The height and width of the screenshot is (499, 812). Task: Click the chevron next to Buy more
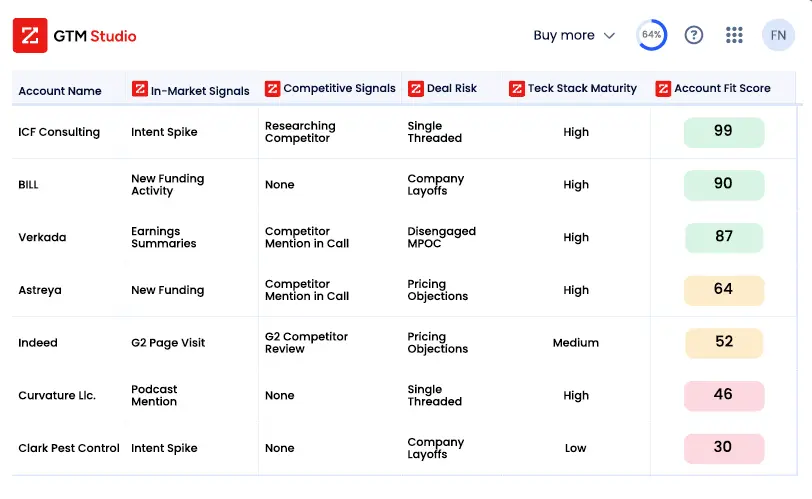[609, 36]
